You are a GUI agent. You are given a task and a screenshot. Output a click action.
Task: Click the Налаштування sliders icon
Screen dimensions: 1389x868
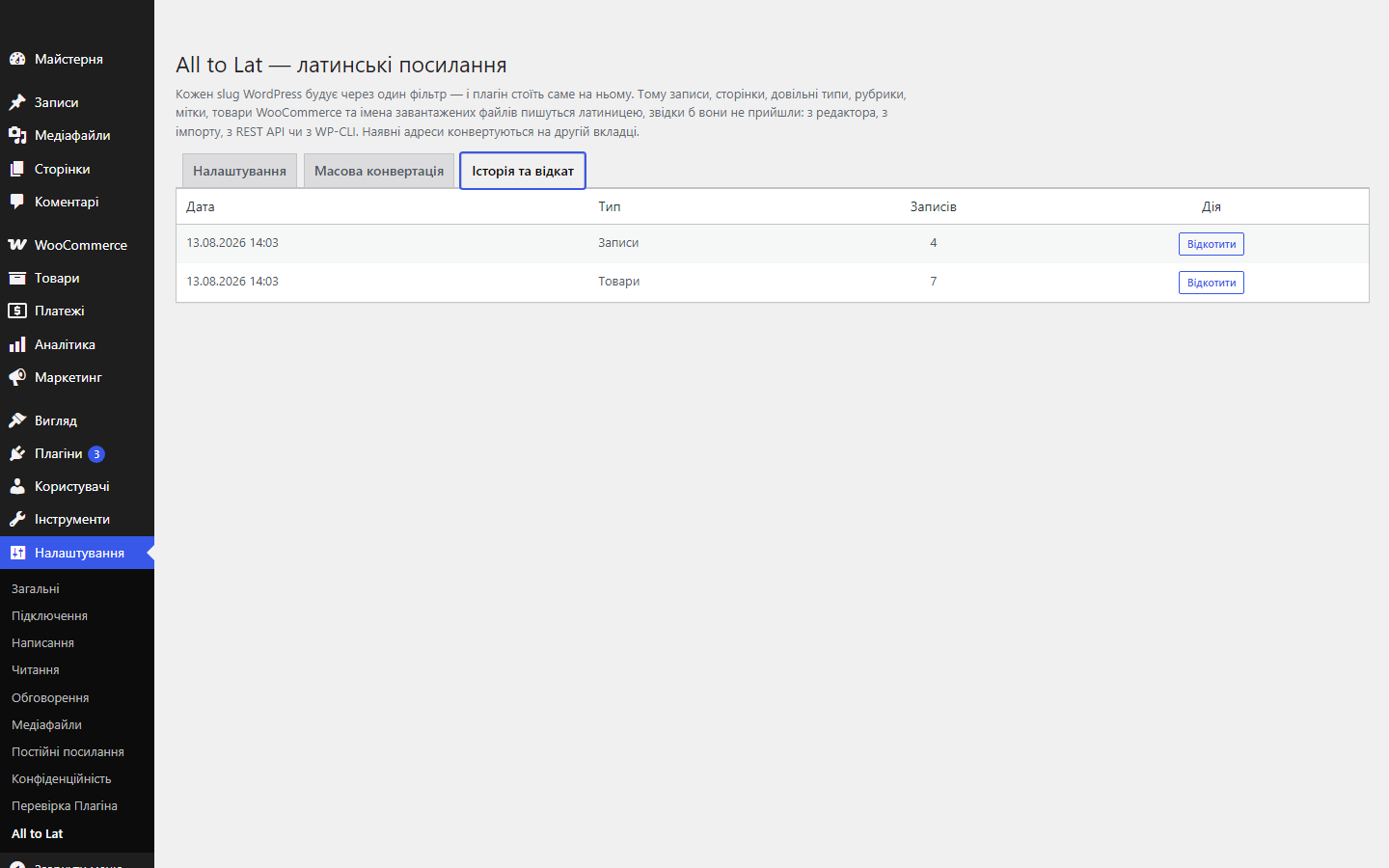tap(17, 553)
